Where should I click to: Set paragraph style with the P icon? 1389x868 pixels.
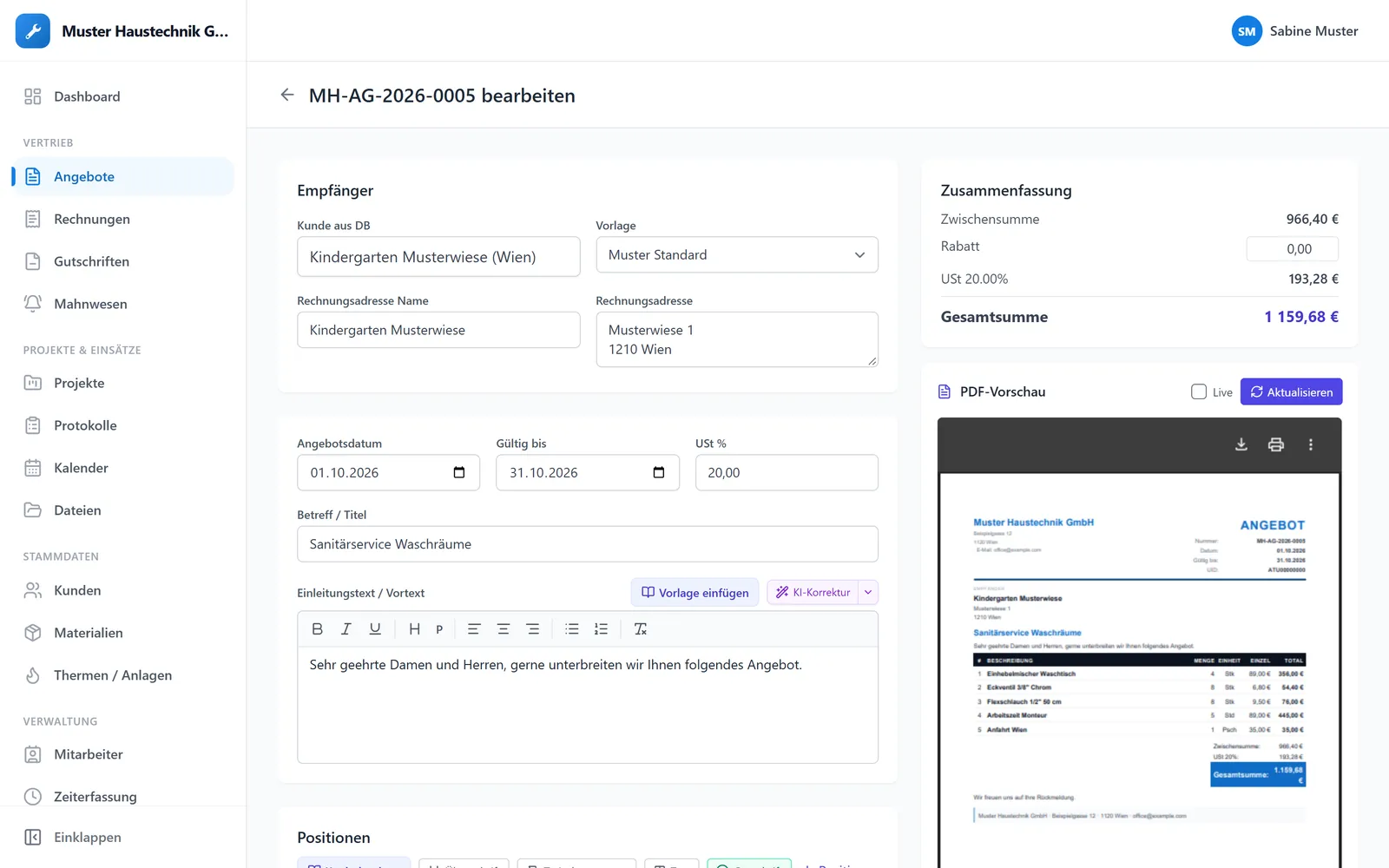click(x=439, y=629)
